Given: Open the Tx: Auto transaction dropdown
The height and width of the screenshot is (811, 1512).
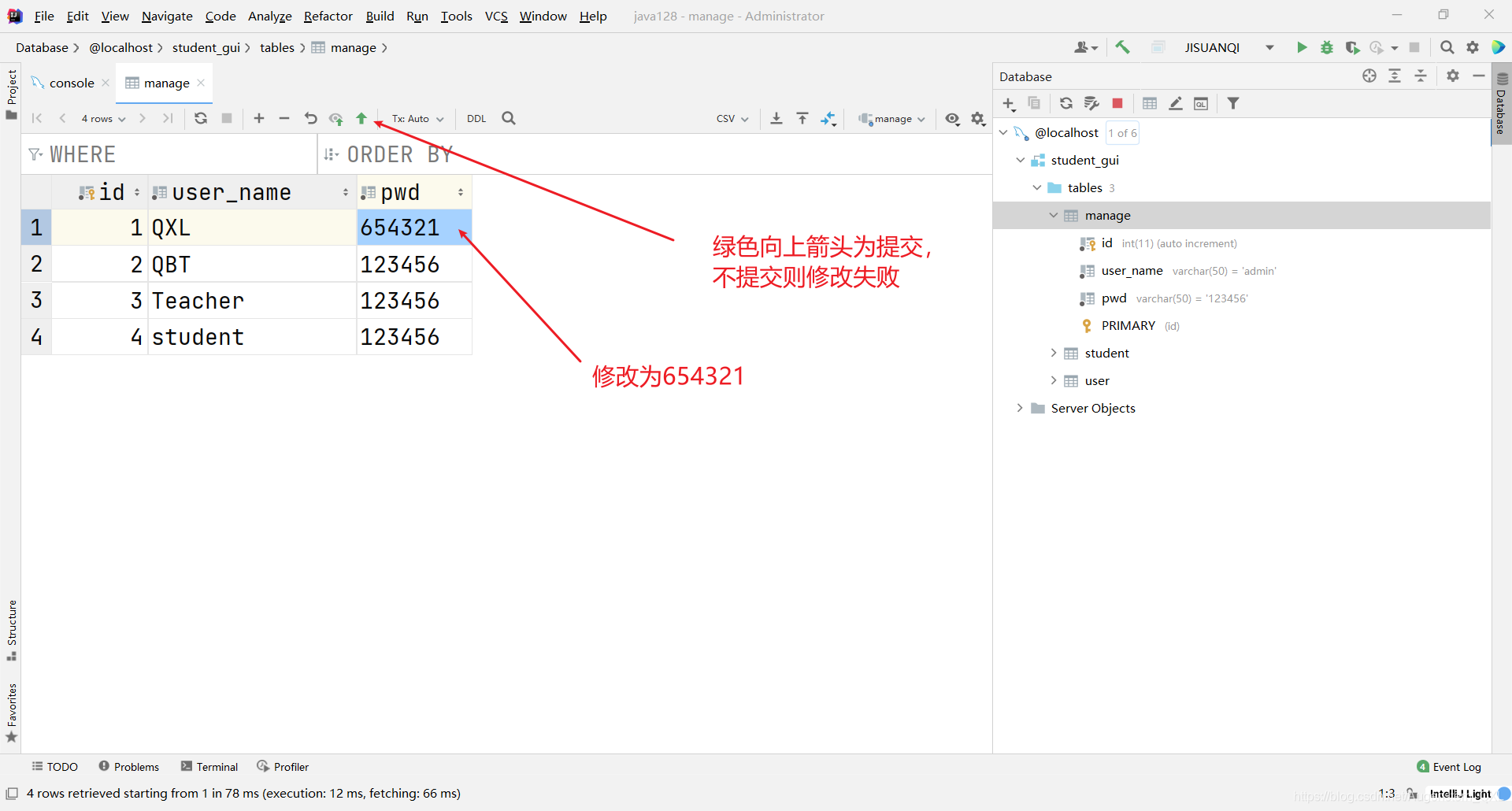Looking at the screenshot, I should tap(418, 119).
